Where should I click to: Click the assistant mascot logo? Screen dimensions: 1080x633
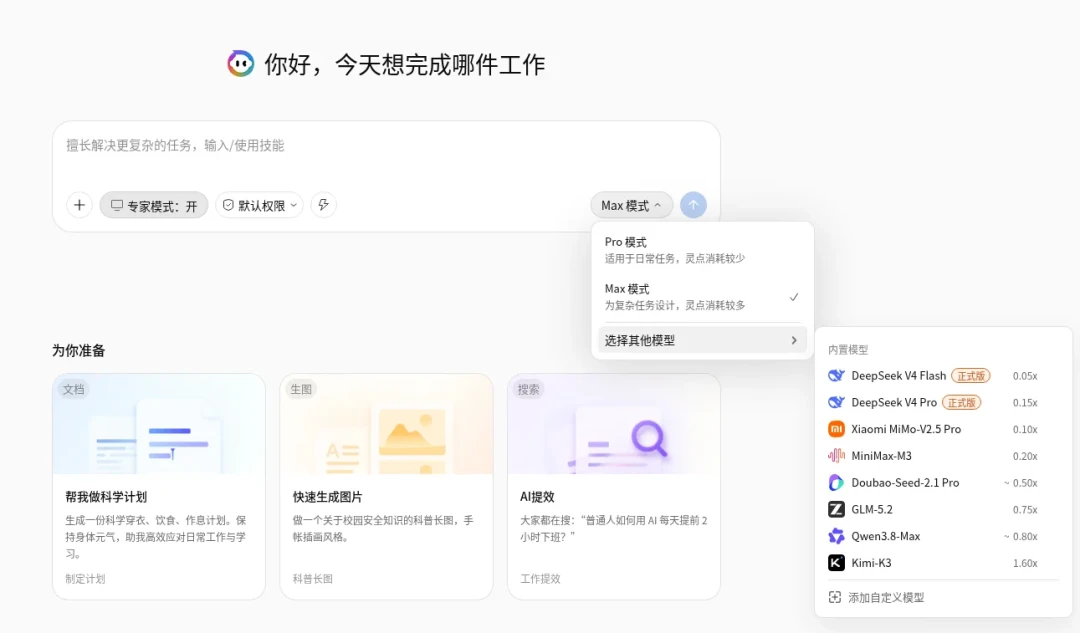point(240,64)
